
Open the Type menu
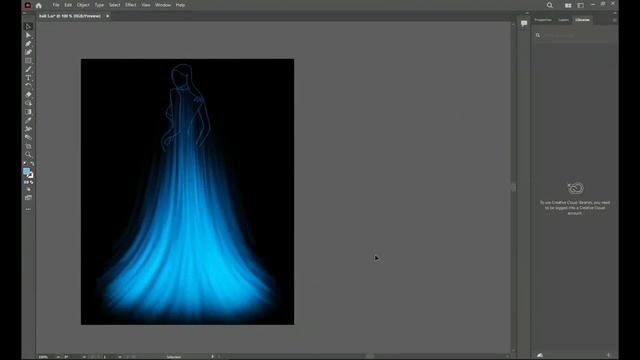pos(99,5)
